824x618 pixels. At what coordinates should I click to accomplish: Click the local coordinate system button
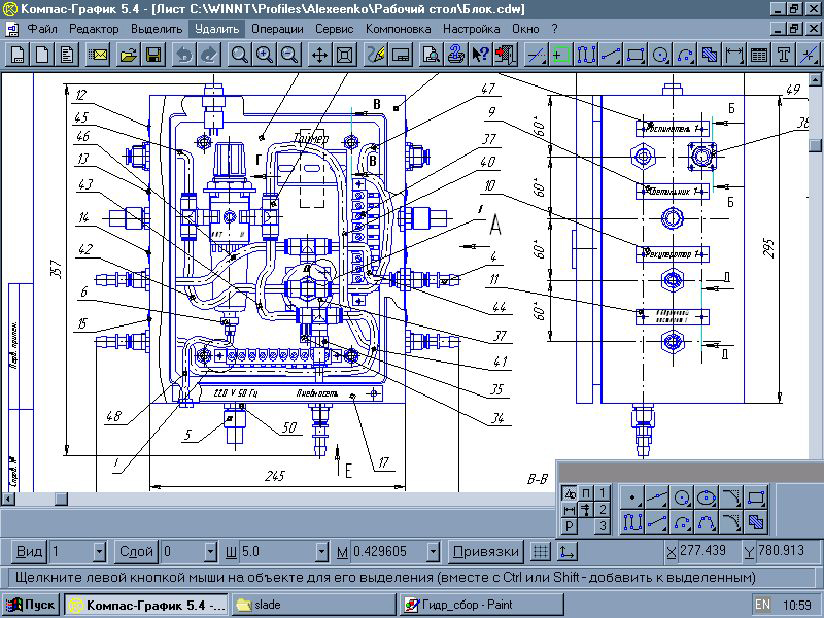[x=566, y=552]
